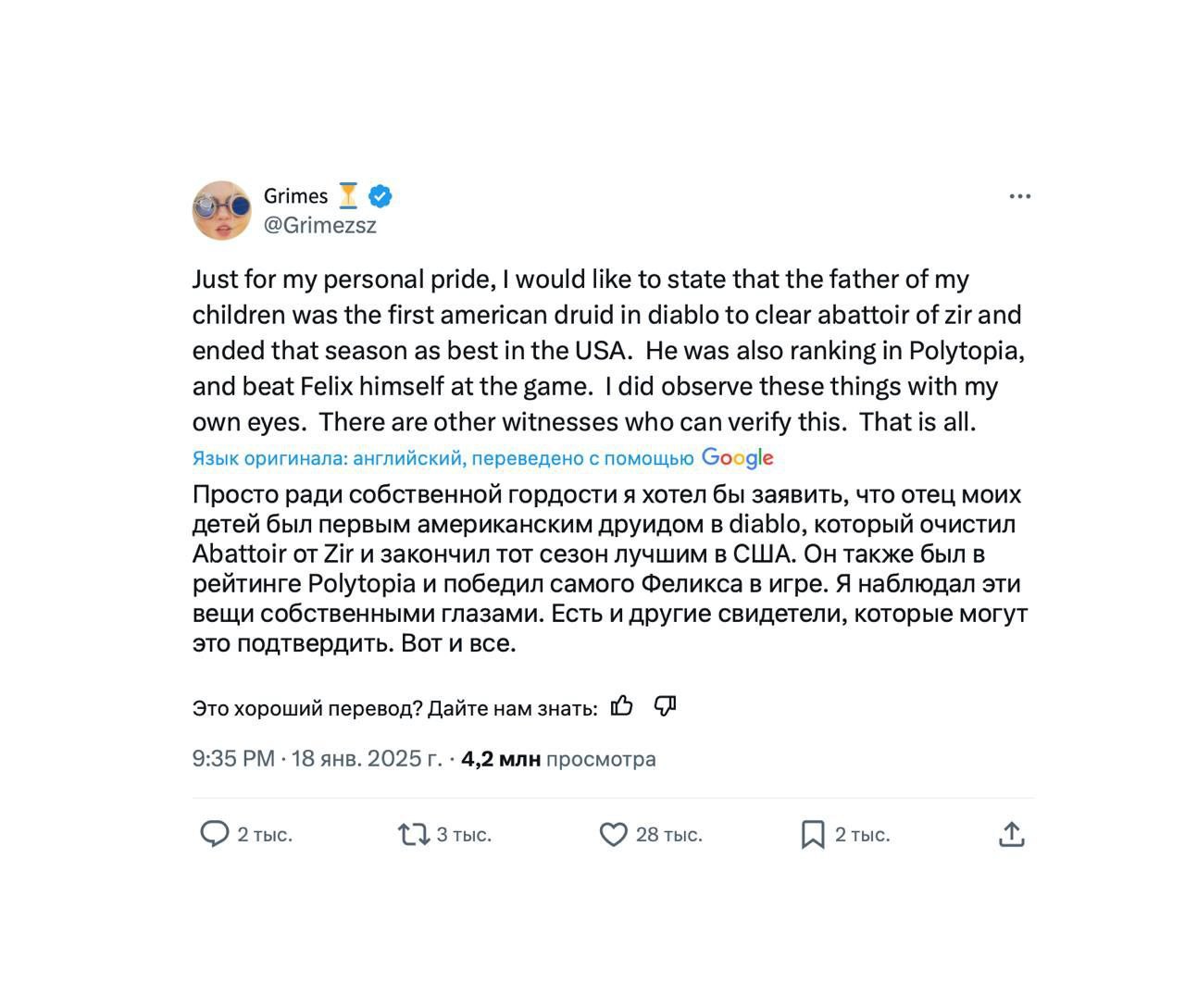
Task: Open the @Grimezsz handle link
Action: (320, 225)
